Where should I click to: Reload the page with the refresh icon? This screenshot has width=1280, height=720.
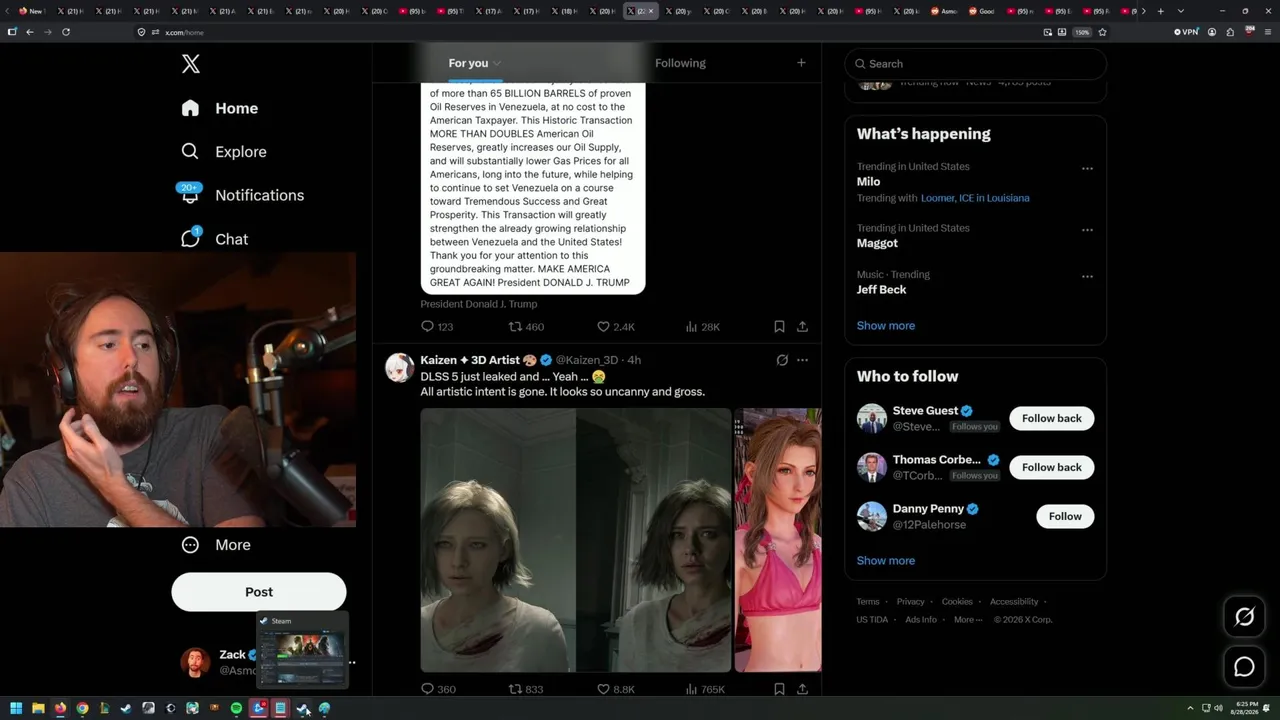click(66, 32)
